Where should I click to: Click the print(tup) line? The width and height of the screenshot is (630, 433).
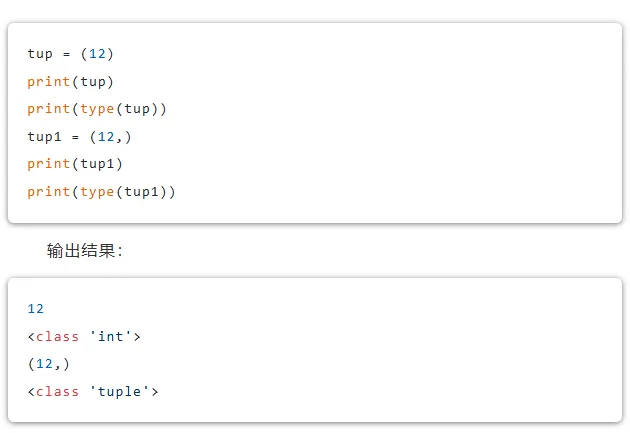coord(70,82)
